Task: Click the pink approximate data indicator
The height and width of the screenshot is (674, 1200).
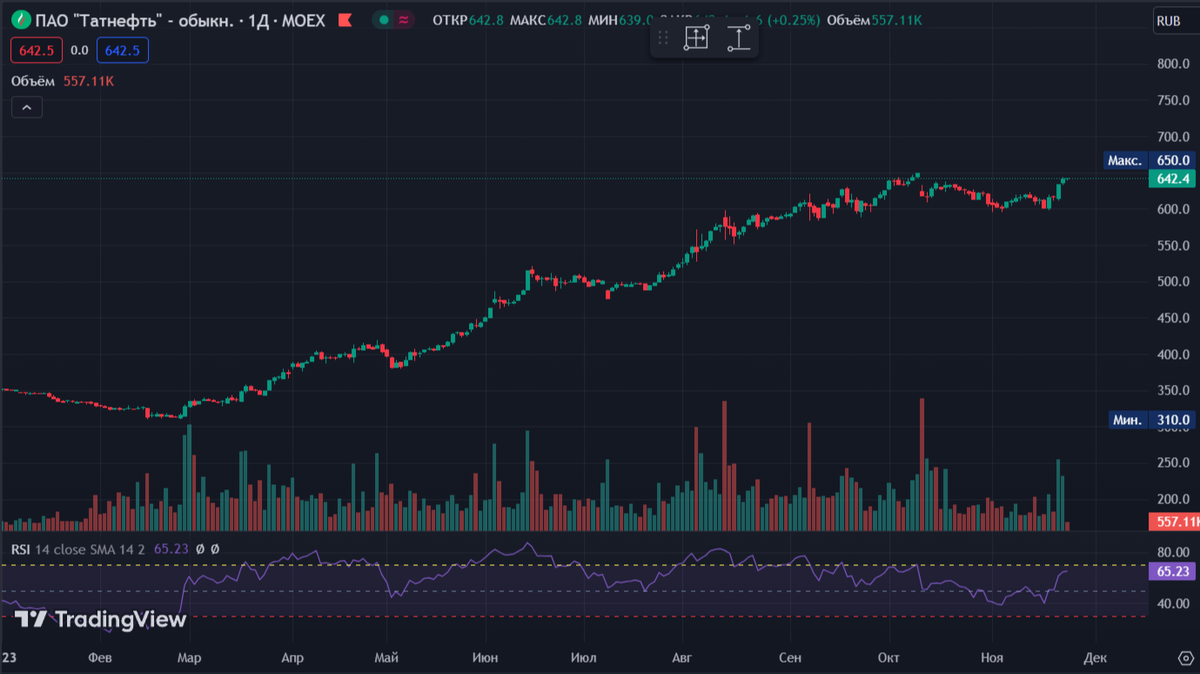Action: [x=403, y=20]
